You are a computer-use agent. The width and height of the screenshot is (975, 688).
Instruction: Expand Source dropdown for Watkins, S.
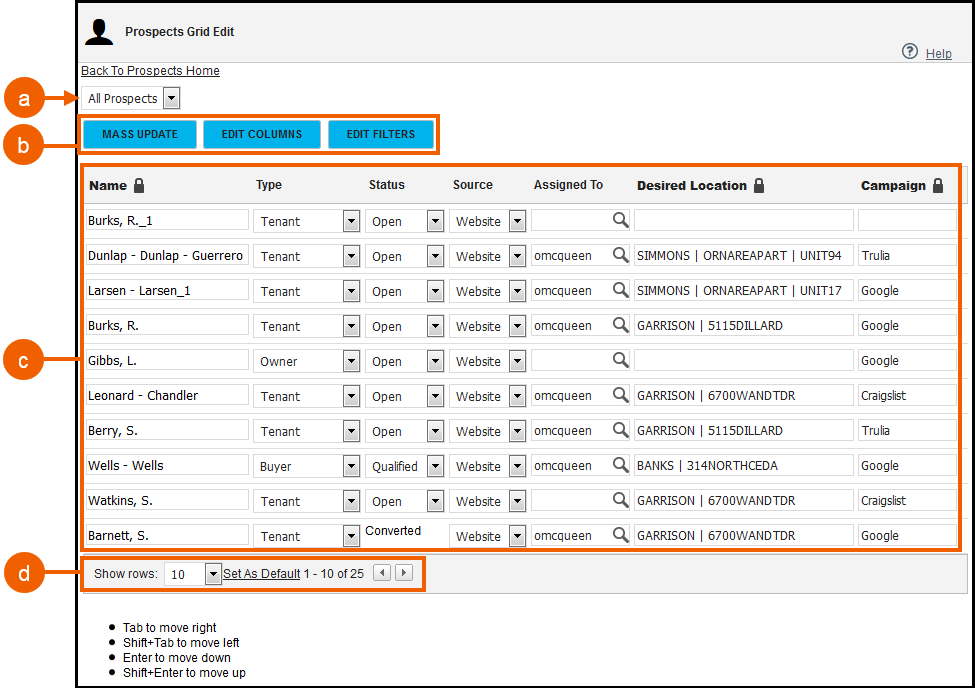pyautogui.click(x=517, y=501)
